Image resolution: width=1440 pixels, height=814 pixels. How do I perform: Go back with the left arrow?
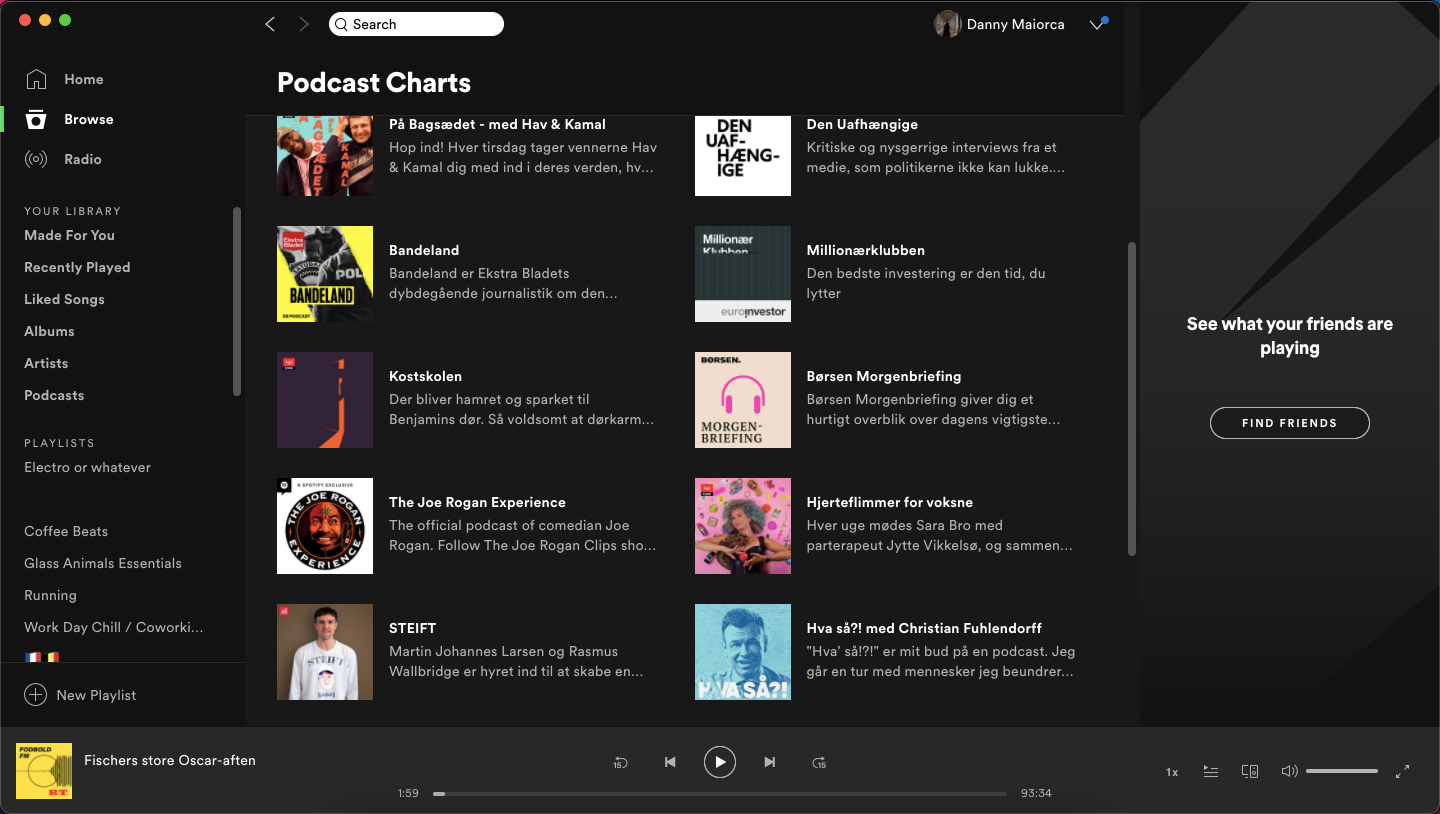point(270,24)
